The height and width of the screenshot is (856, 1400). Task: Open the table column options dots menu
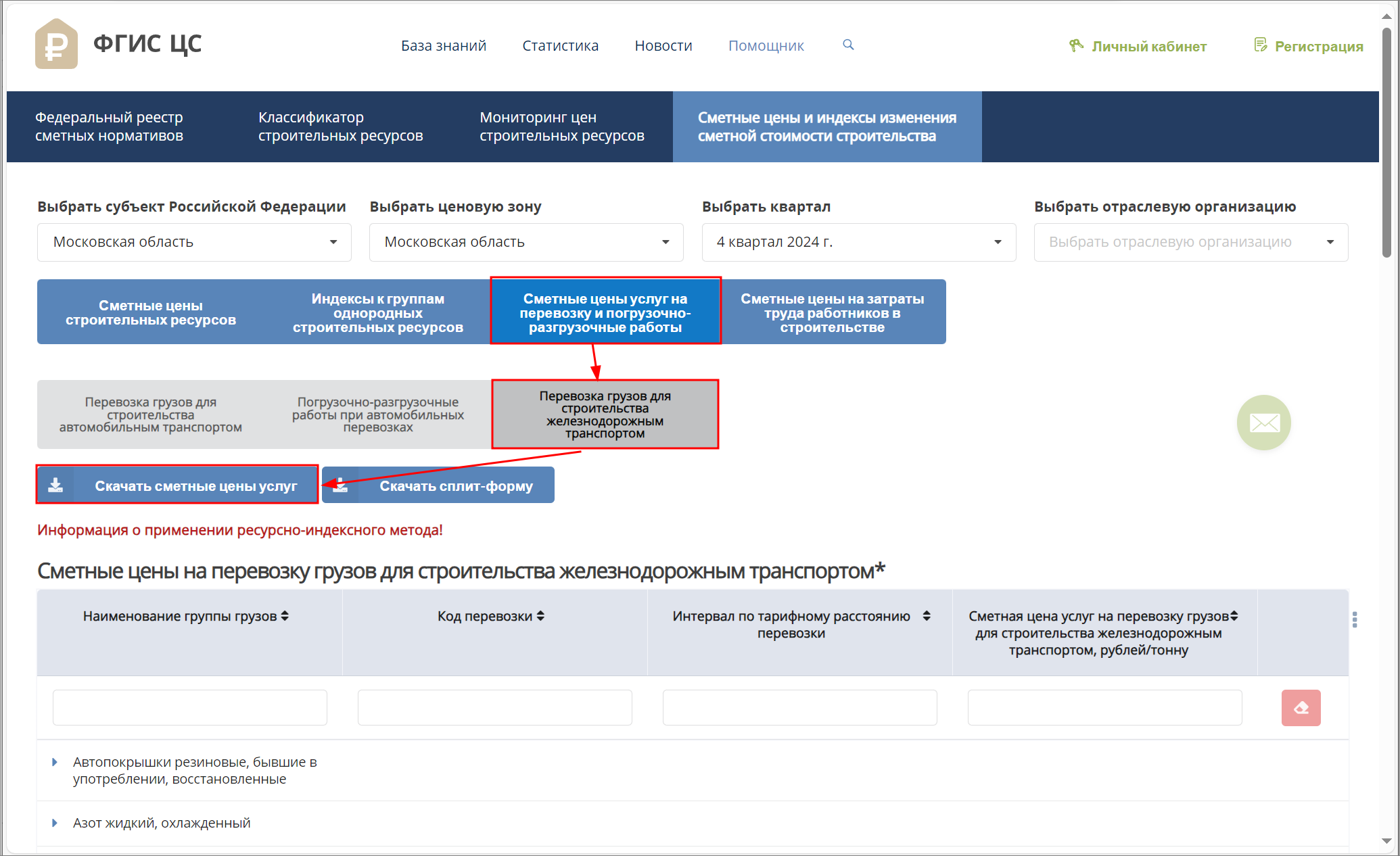point(1355,619)
